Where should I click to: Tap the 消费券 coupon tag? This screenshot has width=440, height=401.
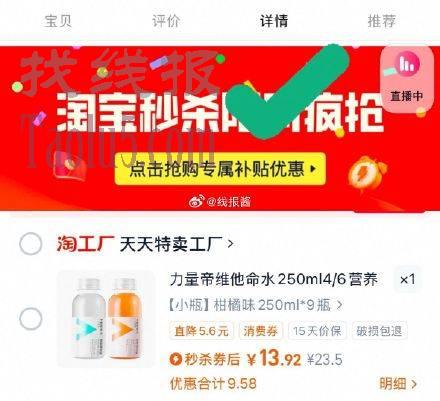(261, 331)
